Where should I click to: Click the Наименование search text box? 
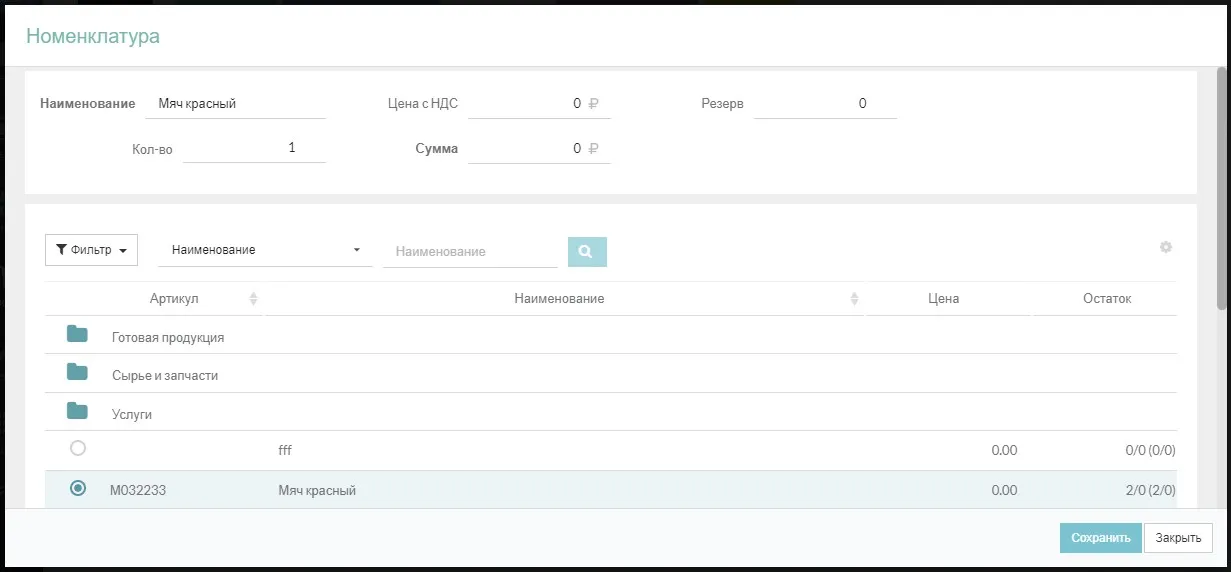coord(470,252)
